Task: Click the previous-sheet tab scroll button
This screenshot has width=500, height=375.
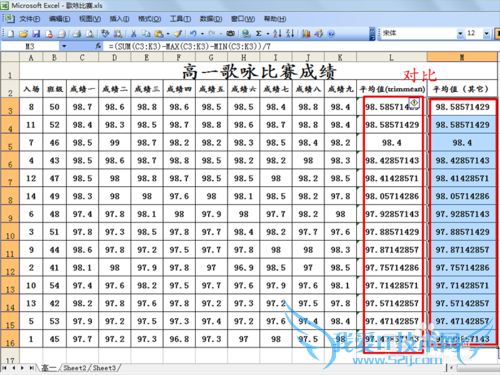Action: coord(14,368)
